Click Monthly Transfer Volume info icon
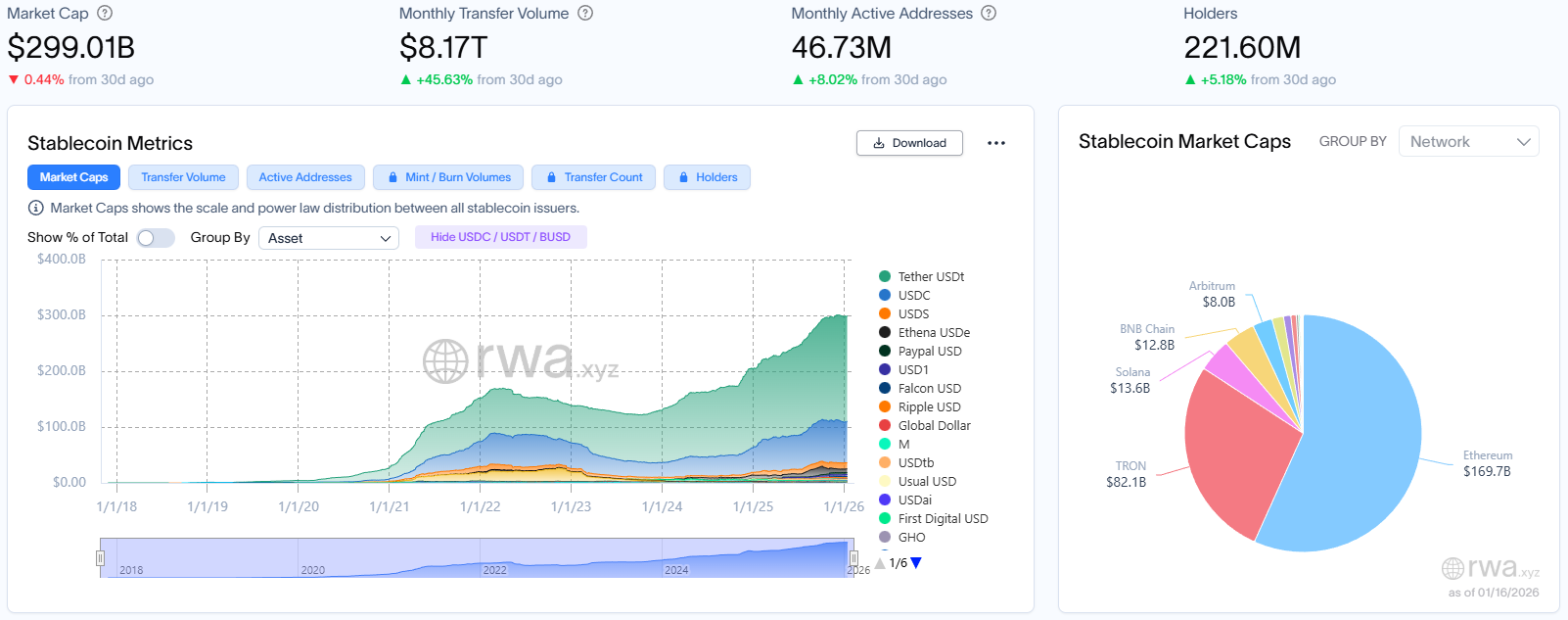The width and height of the screenshot is (1568, 620). (585, 14)
